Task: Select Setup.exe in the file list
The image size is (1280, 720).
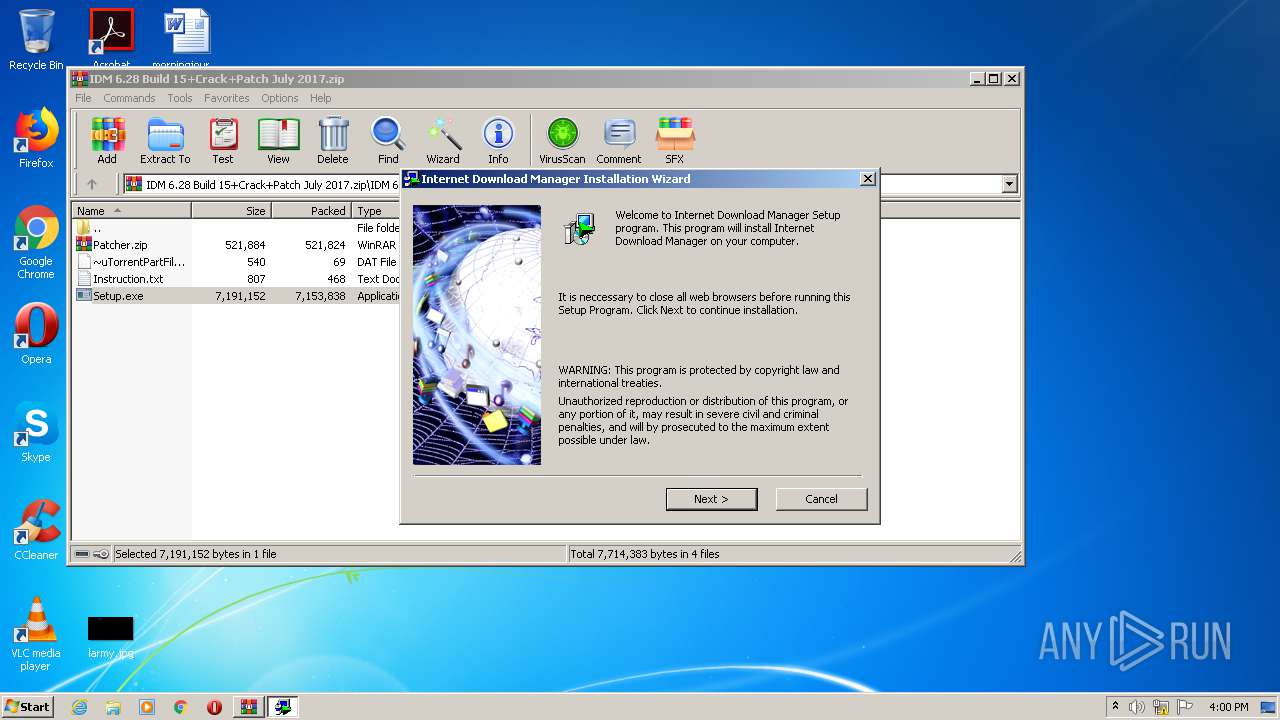Action: point(237,296)
